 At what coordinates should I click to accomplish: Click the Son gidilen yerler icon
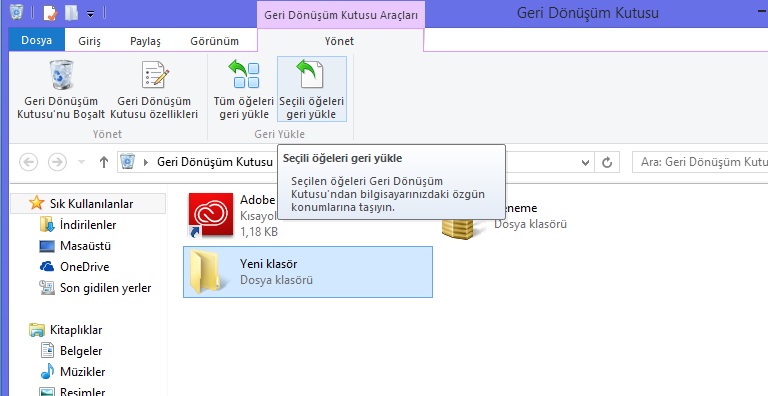(x=47, y=288)
